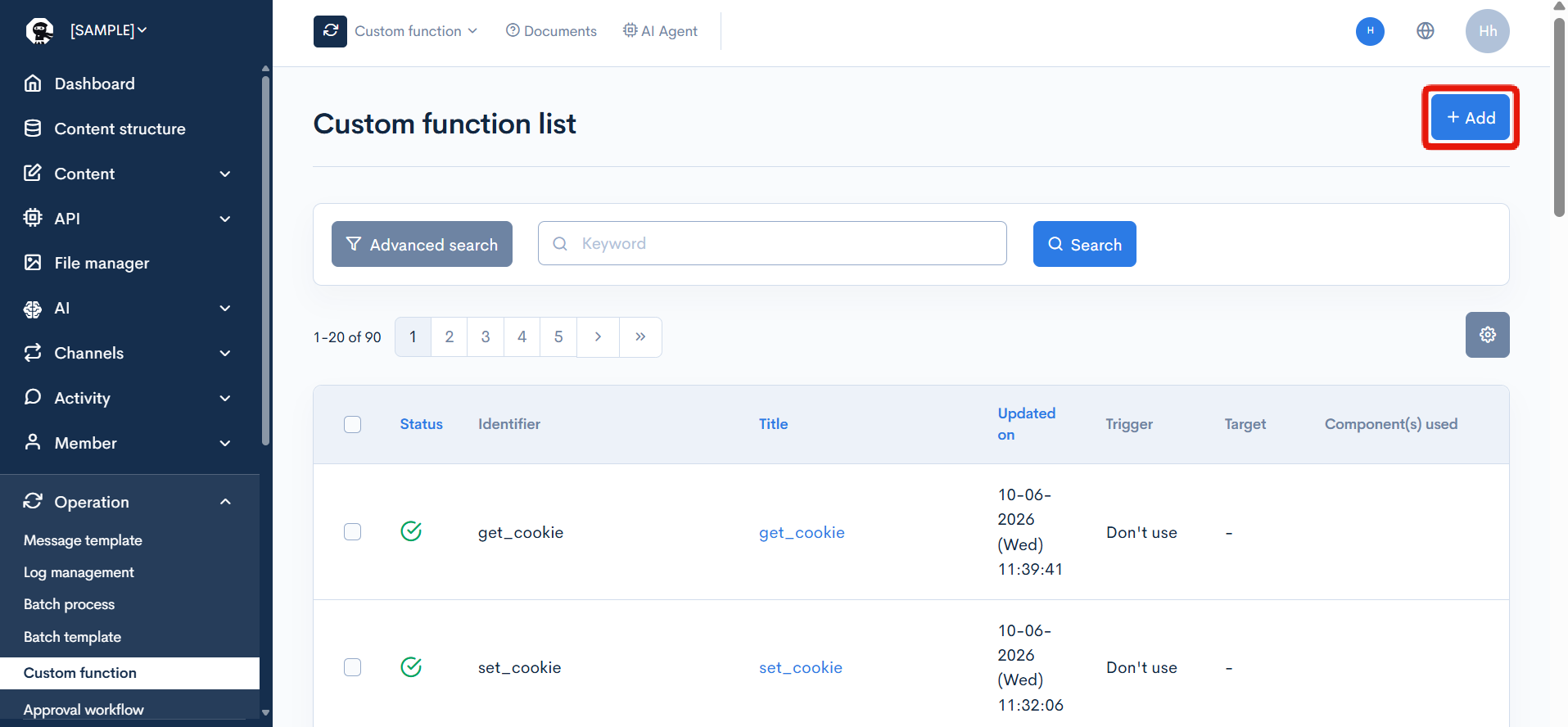Check the set_cookie row checkbox
Viewport: 1568px width, 727px height.
(353, 667)
